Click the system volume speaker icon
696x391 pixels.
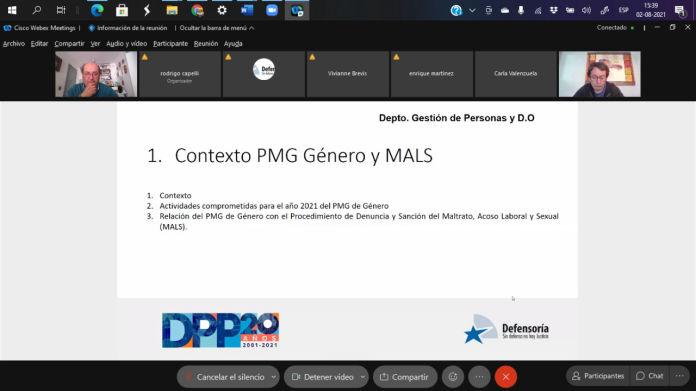tap(586, 10)
